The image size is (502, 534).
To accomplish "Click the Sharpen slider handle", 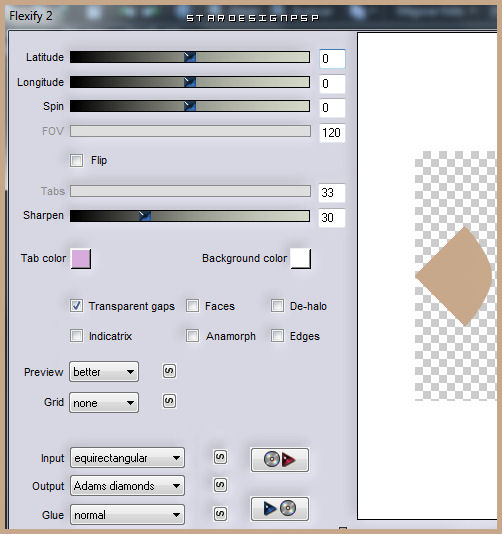I will coord(145,216).
